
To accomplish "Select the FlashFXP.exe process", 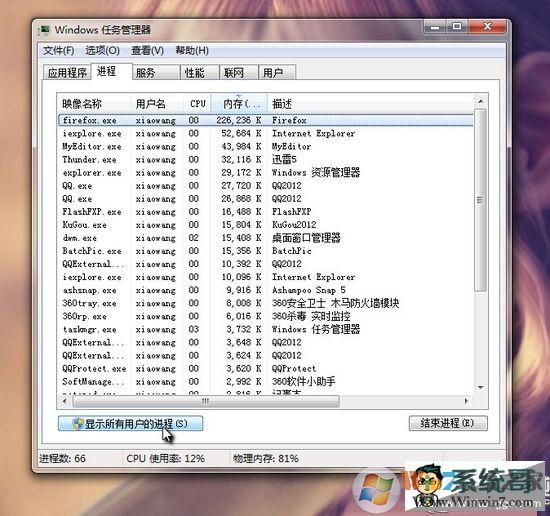I will click(266, 212).
